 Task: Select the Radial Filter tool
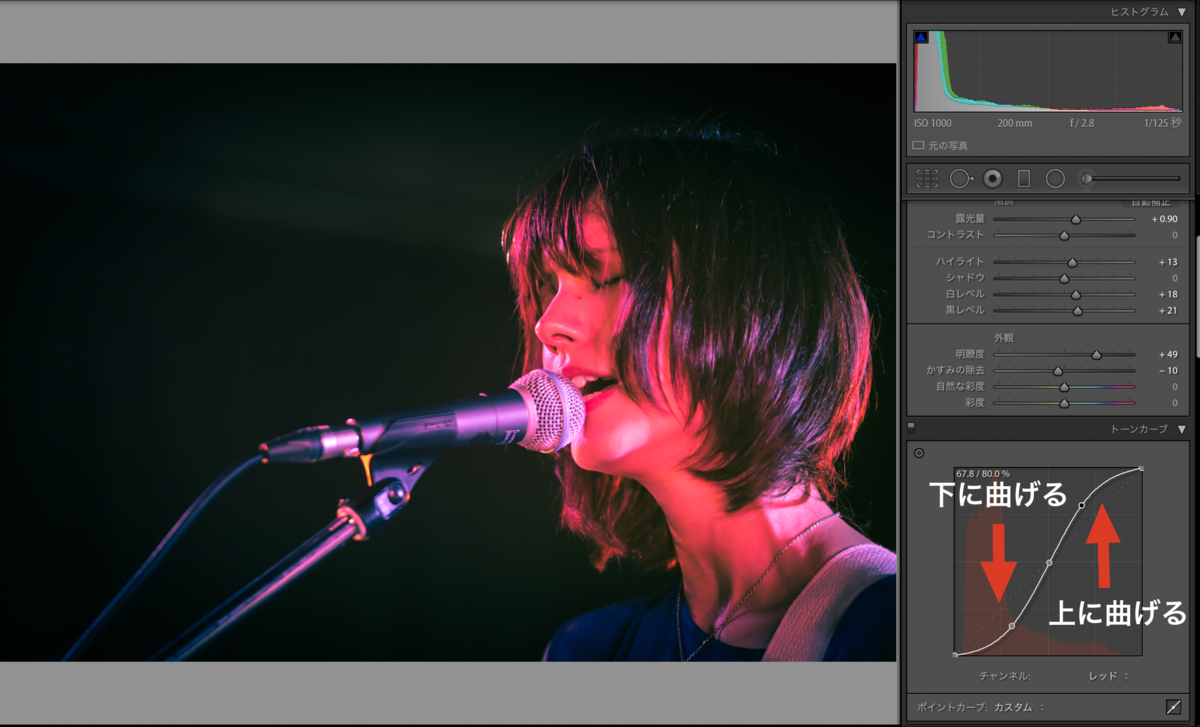point(1055,179)
